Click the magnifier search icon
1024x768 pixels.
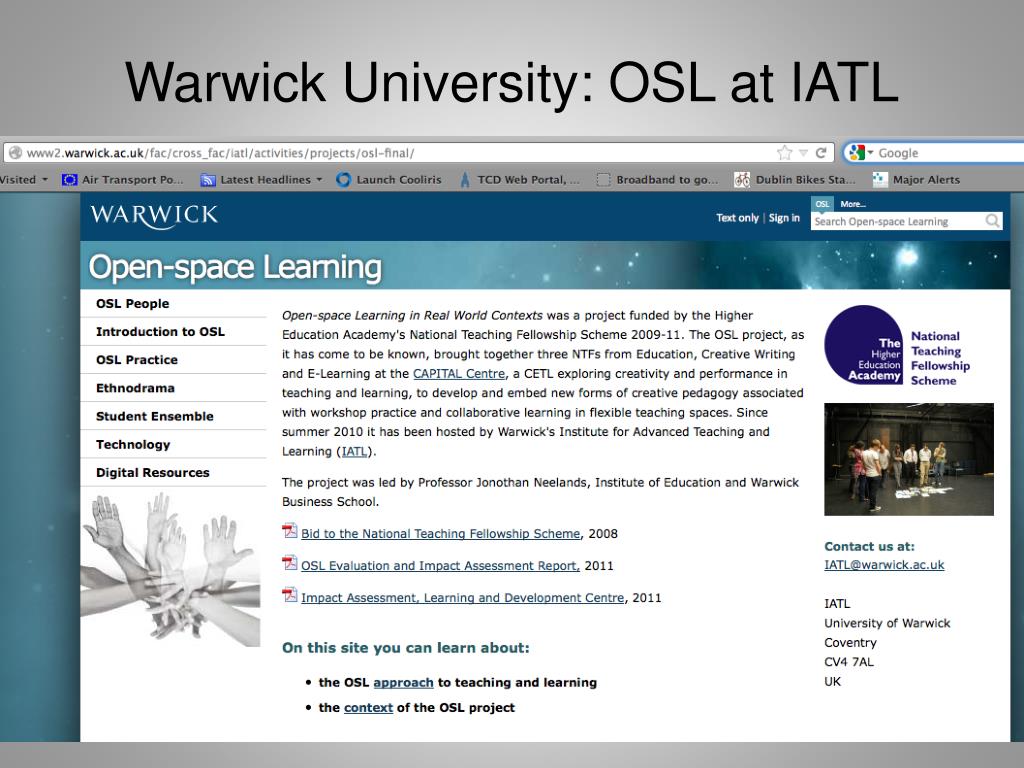tap(993, 221)
